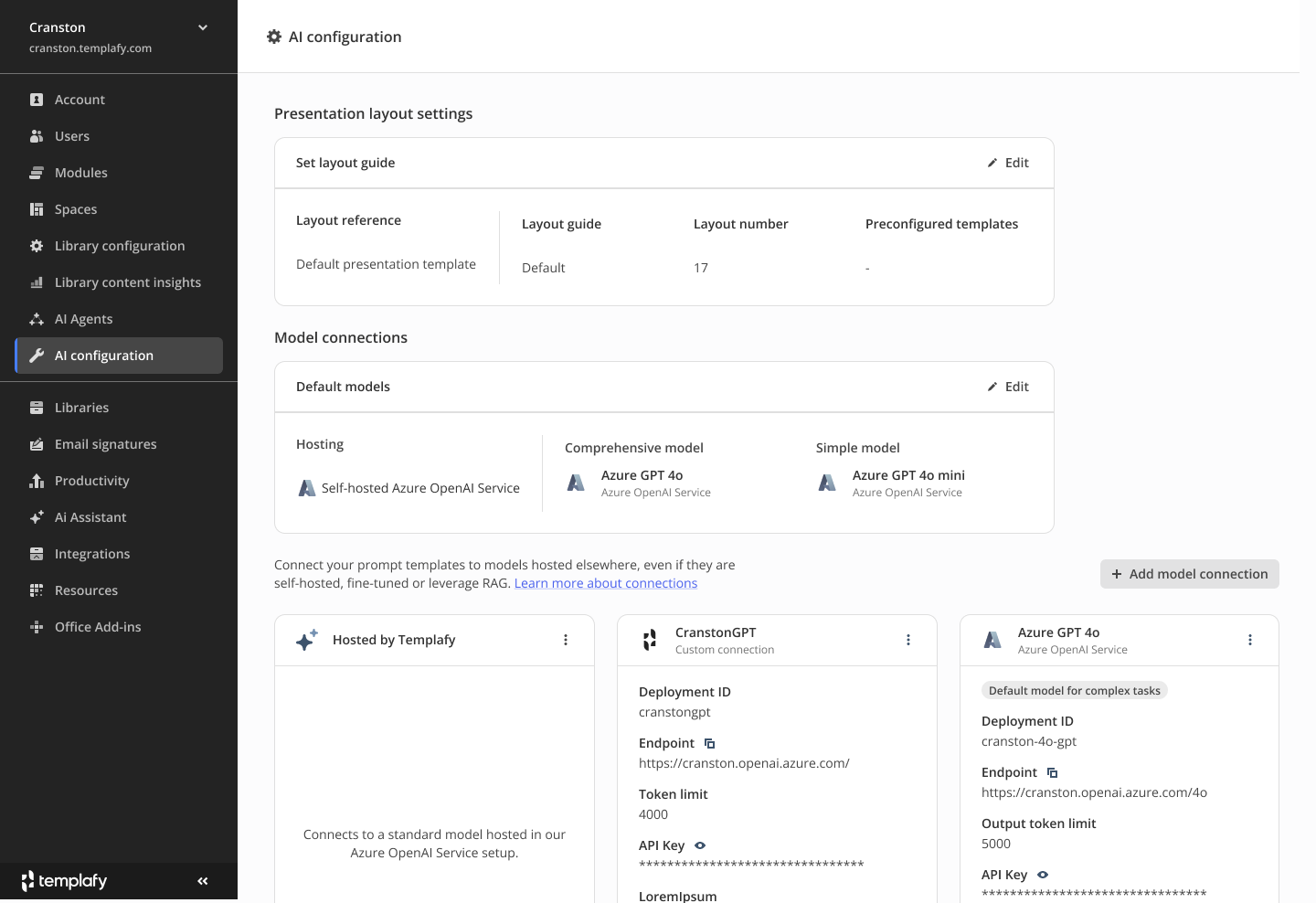This screenshot has width=1316, height=903.
Task: Click the Users sidebar icon
Action: click(x=37, y=136)
